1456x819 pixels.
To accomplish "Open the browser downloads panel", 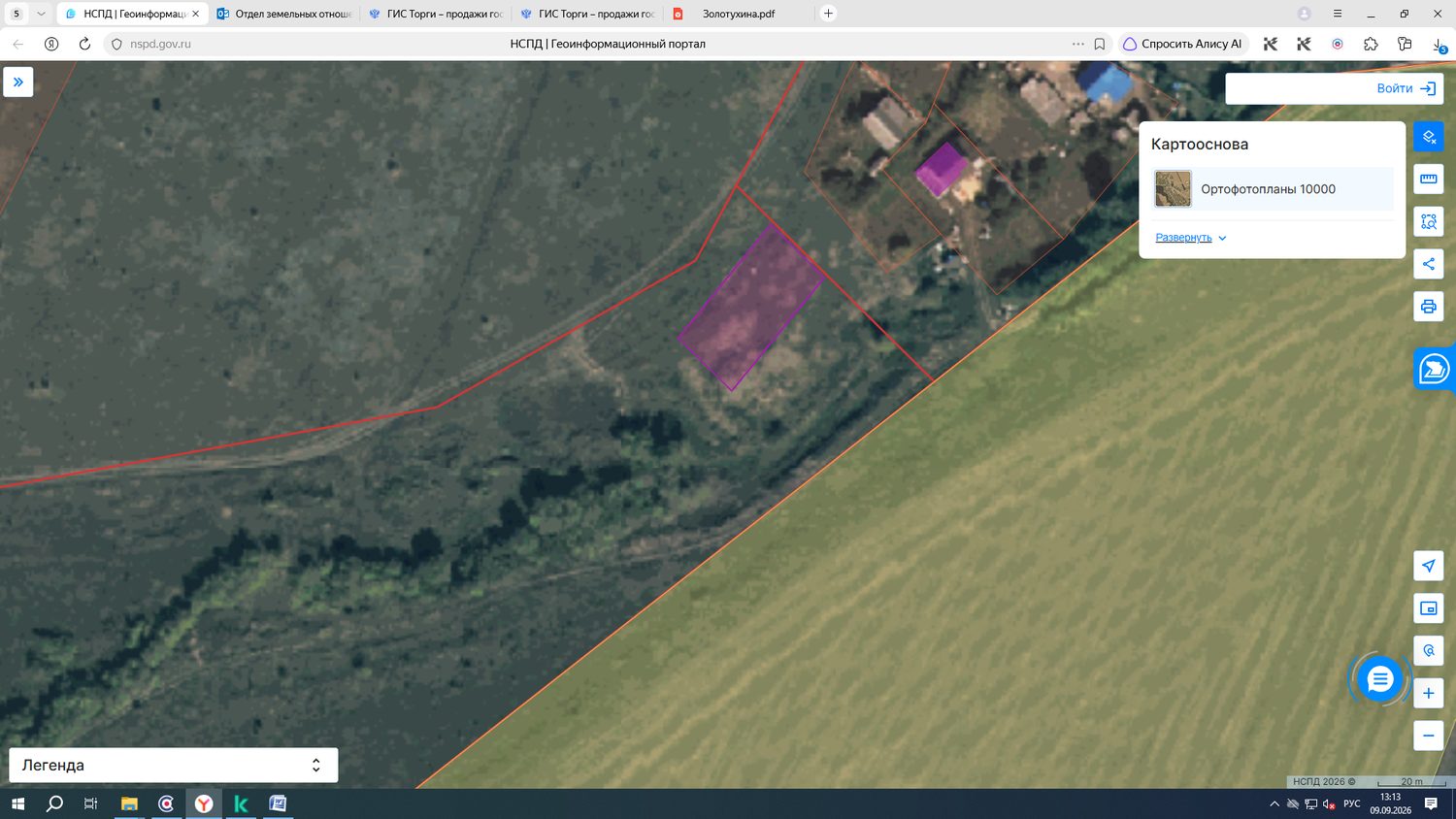I will (1439, 44).
